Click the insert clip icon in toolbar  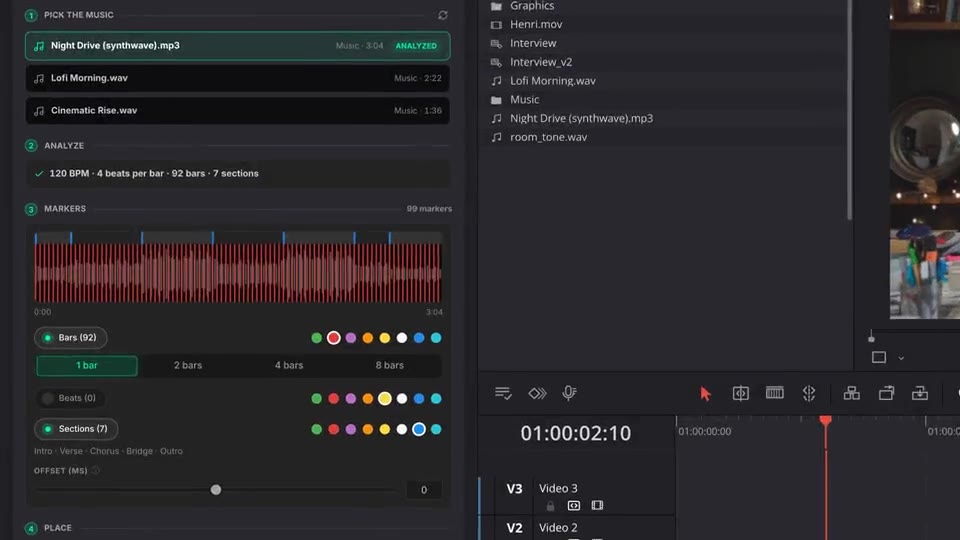point(852,393)
